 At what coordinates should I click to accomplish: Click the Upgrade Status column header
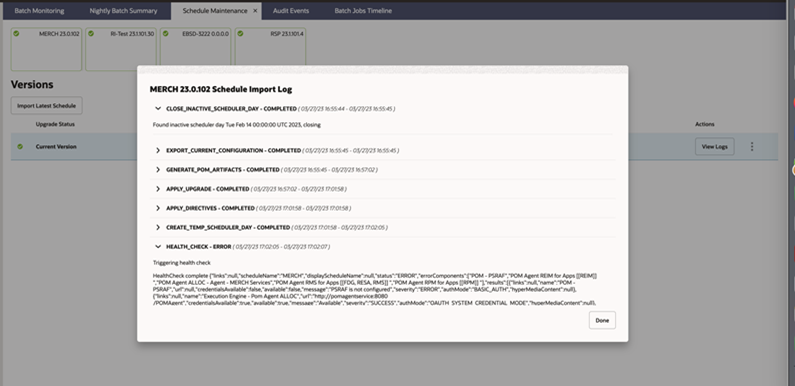click(55, 124)
